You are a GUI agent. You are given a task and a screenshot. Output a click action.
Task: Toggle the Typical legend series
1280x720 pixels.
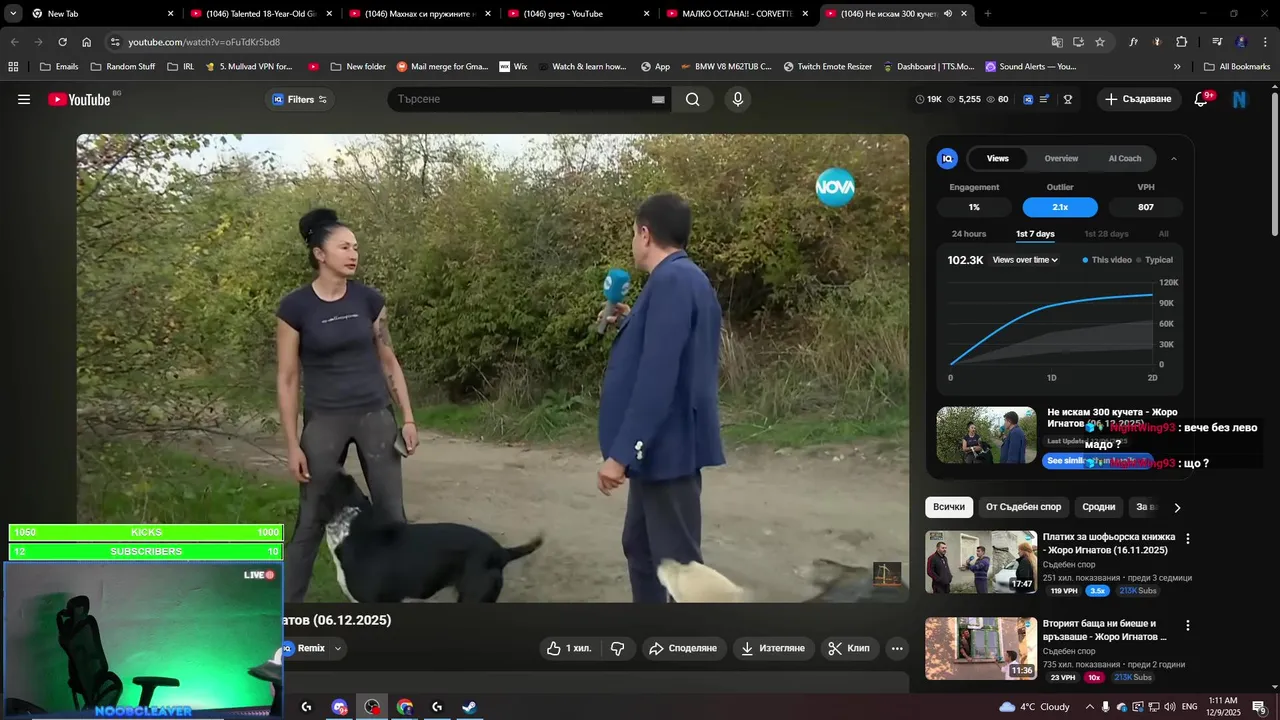(x=1155, y=260)
